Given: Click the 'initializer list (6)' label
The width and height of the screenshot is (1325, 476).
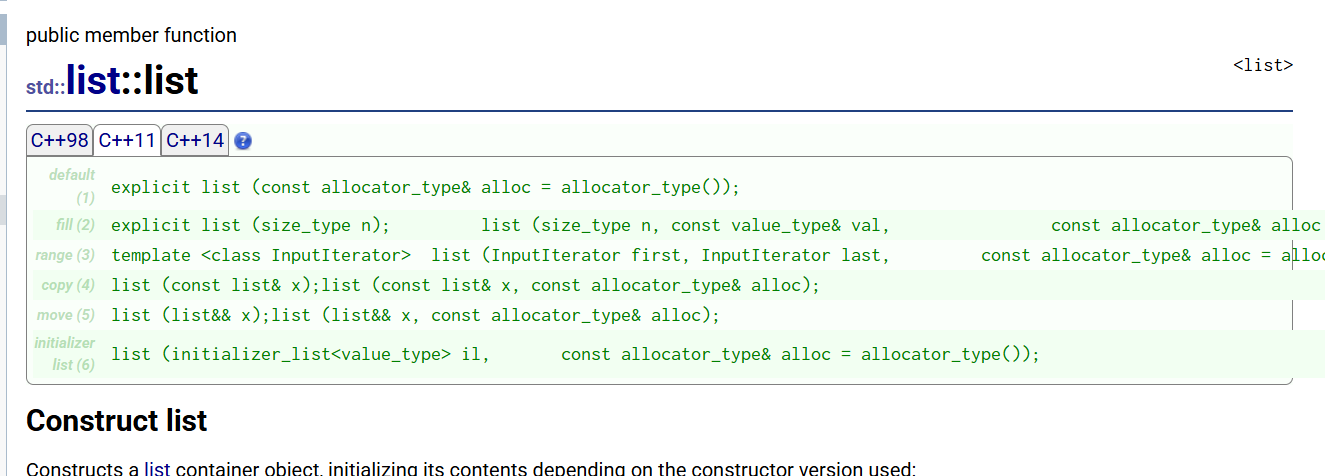Looking at the screenshot, I should coord(65,354).
